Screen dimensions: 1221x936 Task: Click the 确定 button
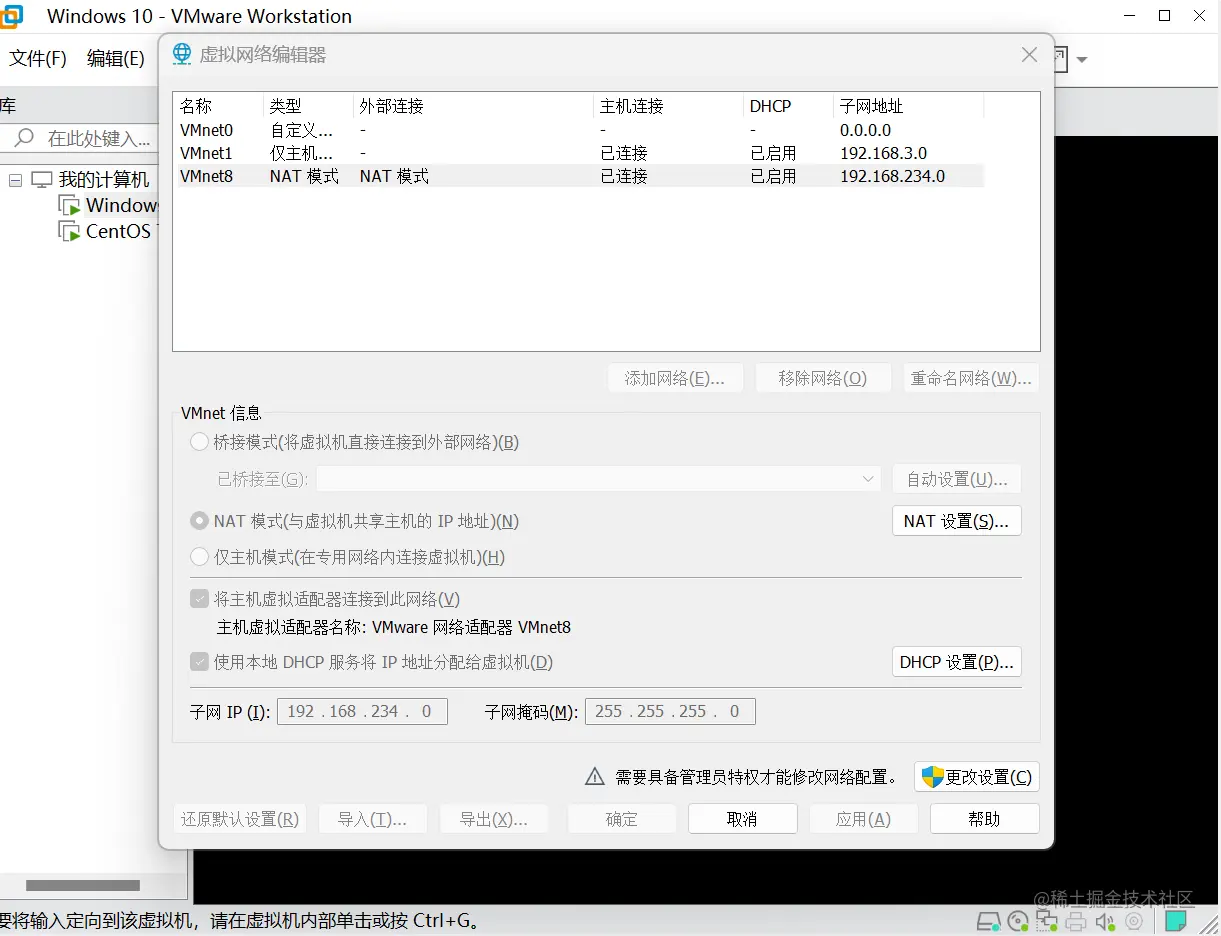click(621, 819)
